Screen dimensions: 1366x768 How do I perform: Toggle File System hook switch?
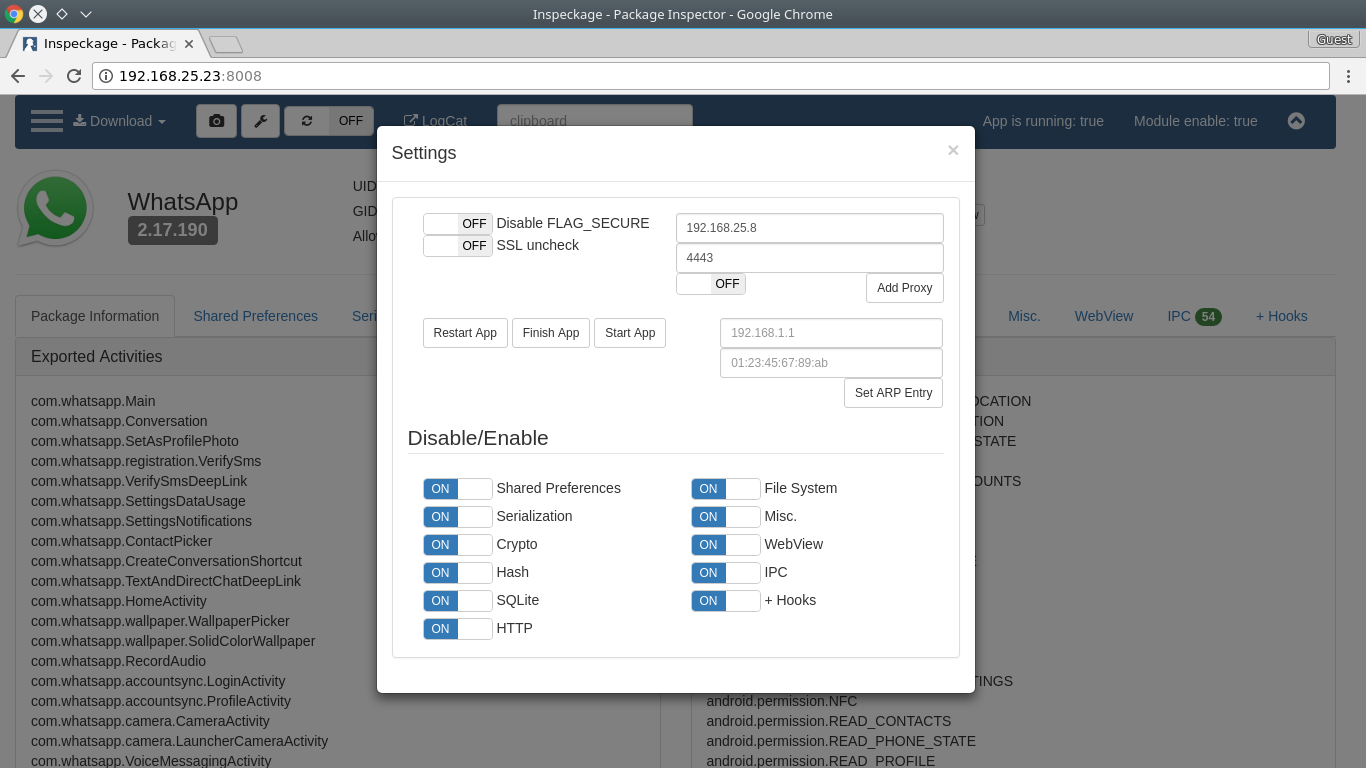point(726,489)
